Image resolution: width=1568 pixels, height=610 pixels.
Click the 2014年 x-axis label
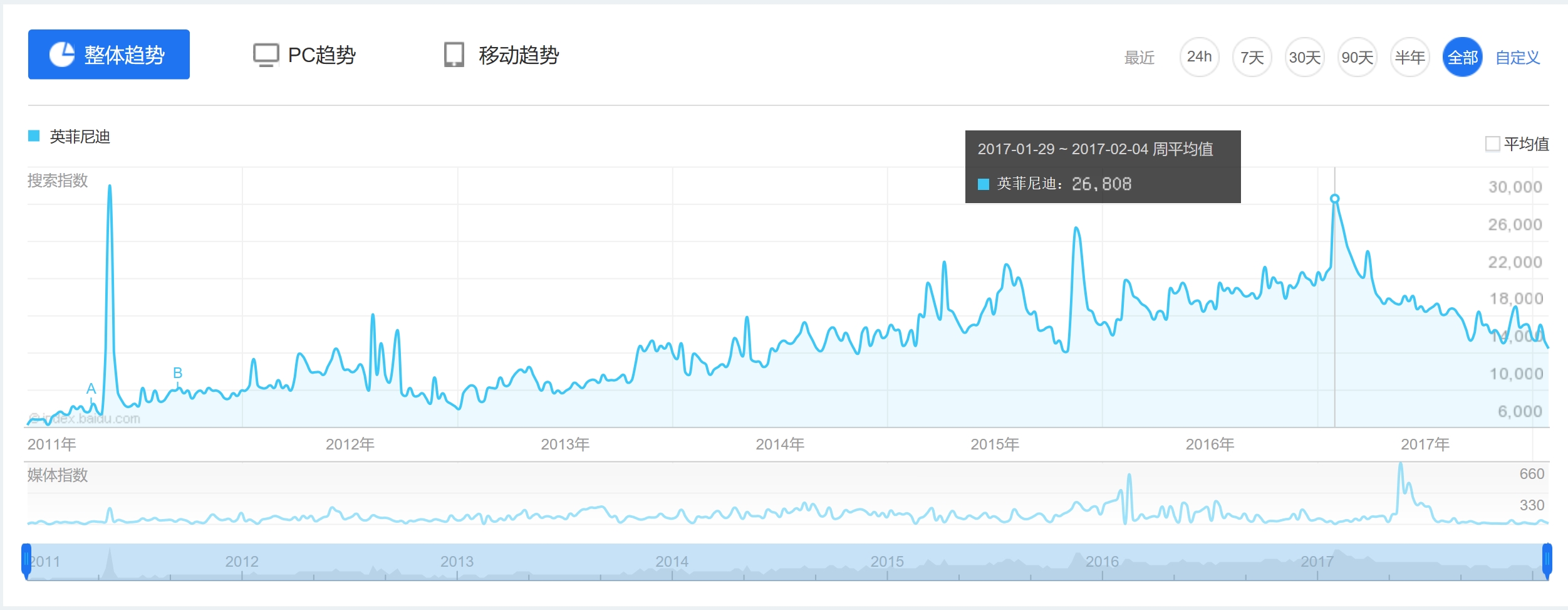click(779, 444)
